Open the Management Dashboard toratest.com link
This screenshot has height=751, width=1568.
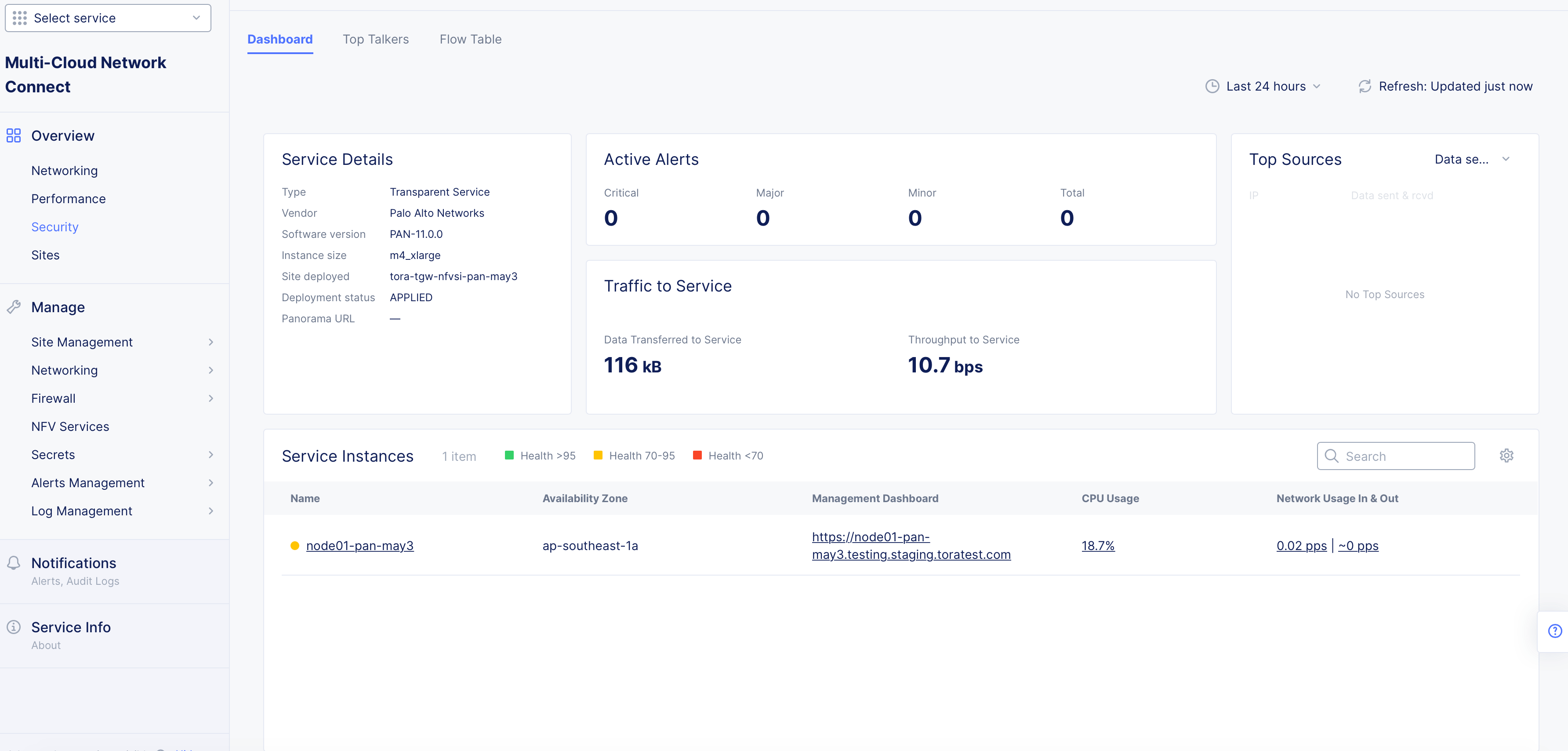(911, 546)
